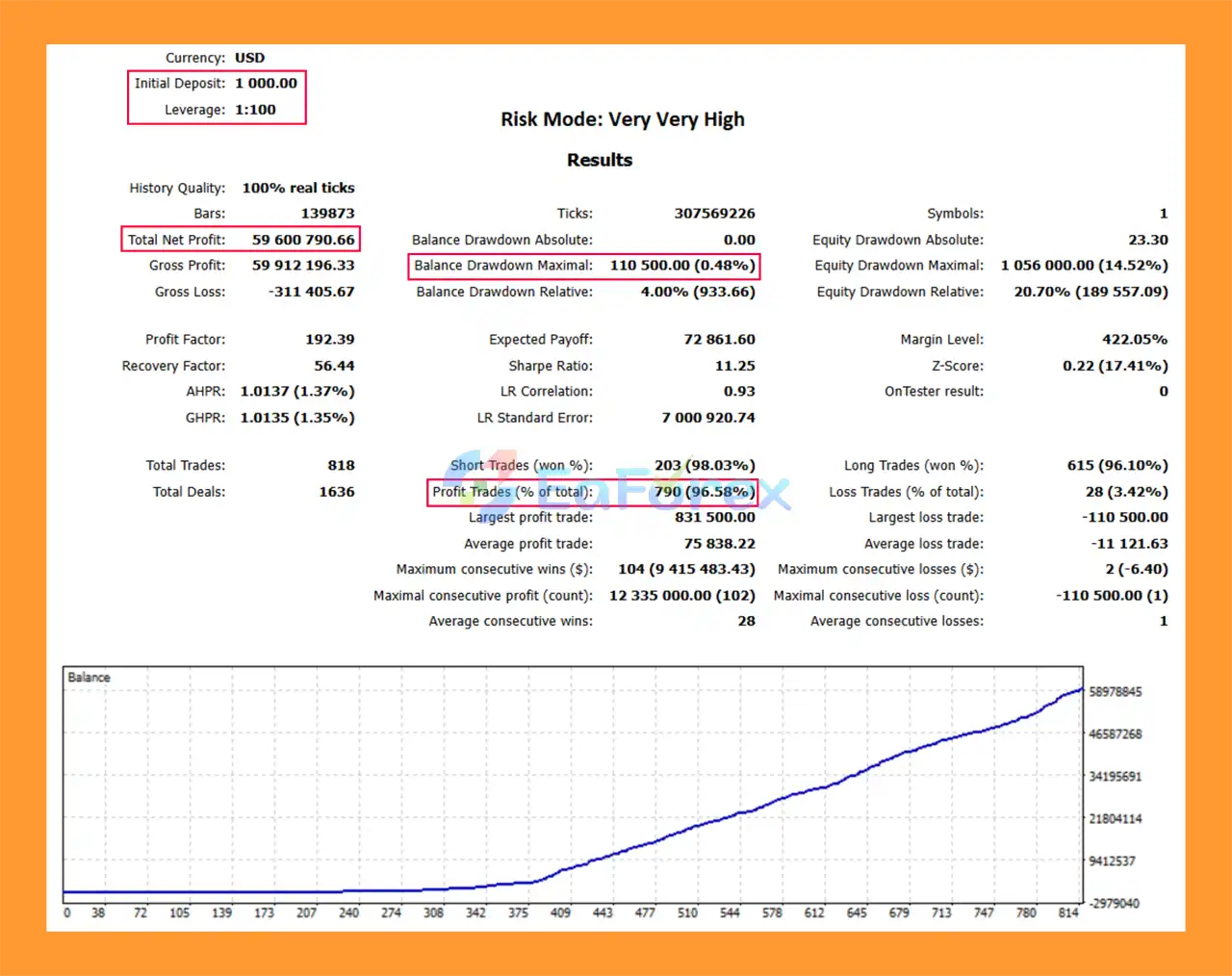Click the 409 tick on chart x-axis

pos(560,912)
